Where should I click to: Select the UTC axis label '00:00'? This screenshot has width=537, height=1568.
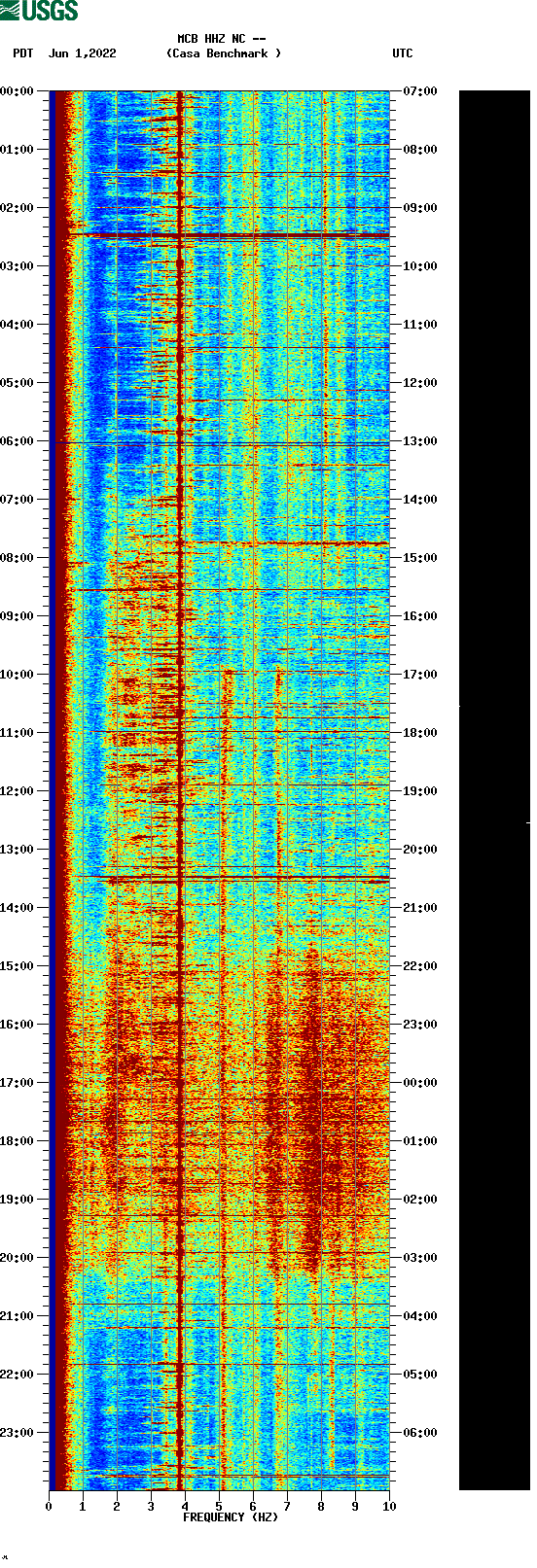[x=420, y=1083]
